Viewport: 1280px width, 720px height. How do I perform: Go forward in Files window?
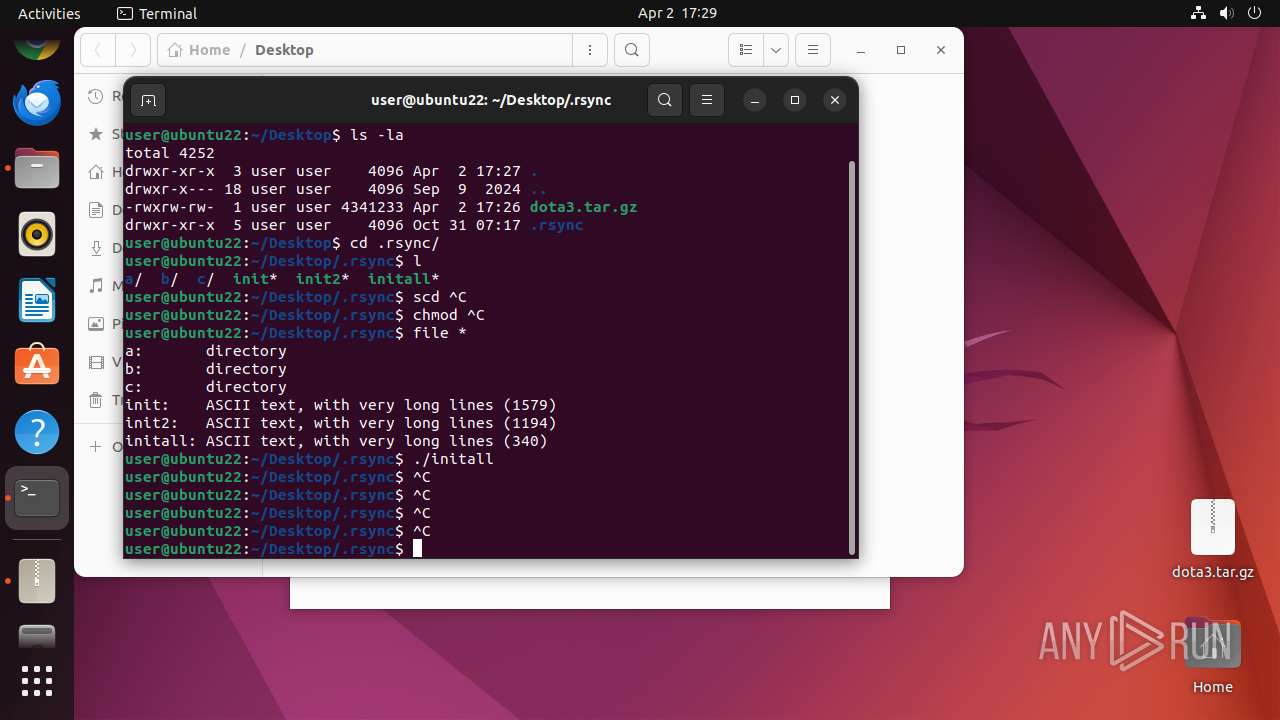(133, 50)
